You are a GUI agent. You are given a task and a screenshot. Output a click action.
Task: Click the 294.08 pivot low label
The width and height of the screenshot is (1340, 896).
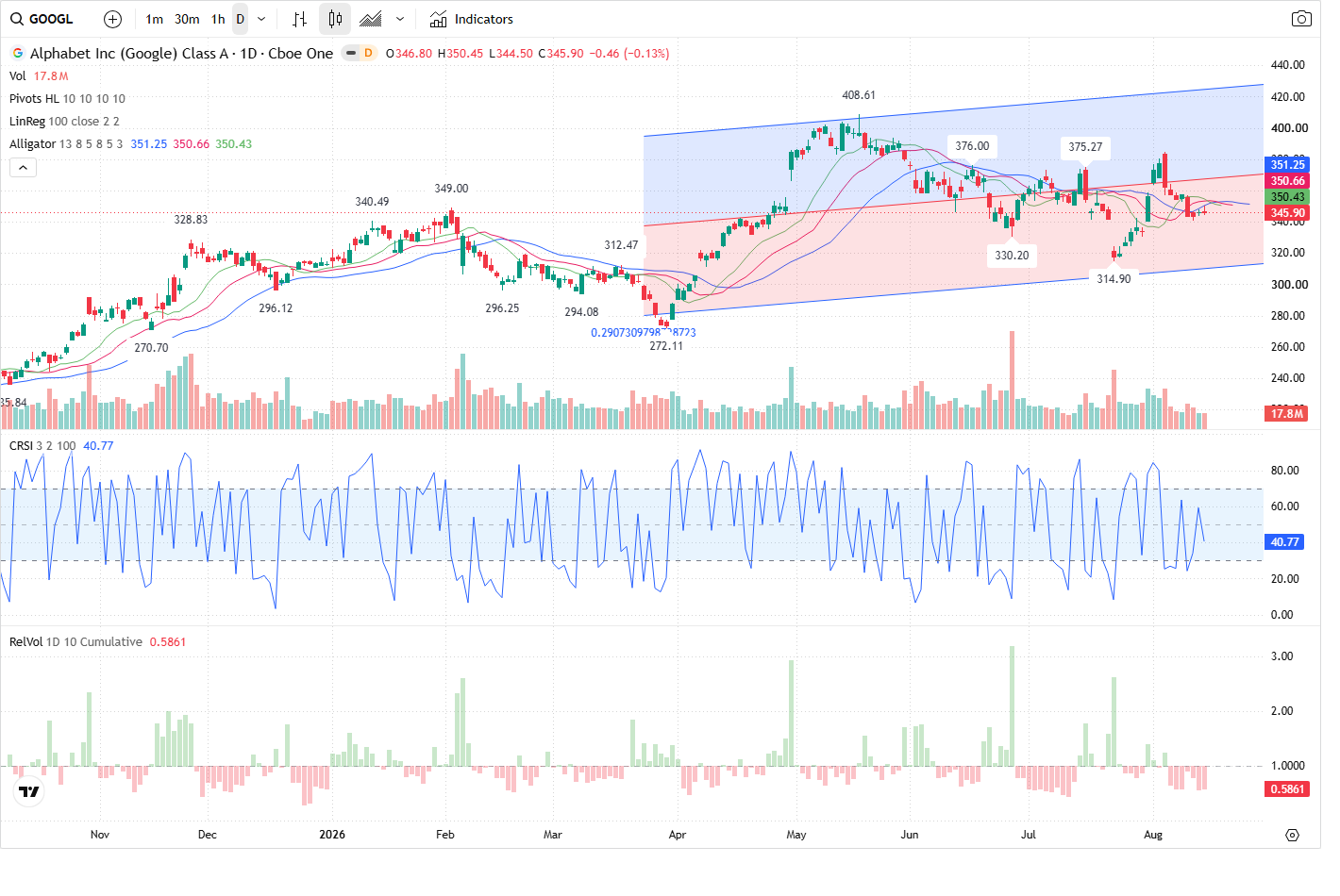[581, 312]
